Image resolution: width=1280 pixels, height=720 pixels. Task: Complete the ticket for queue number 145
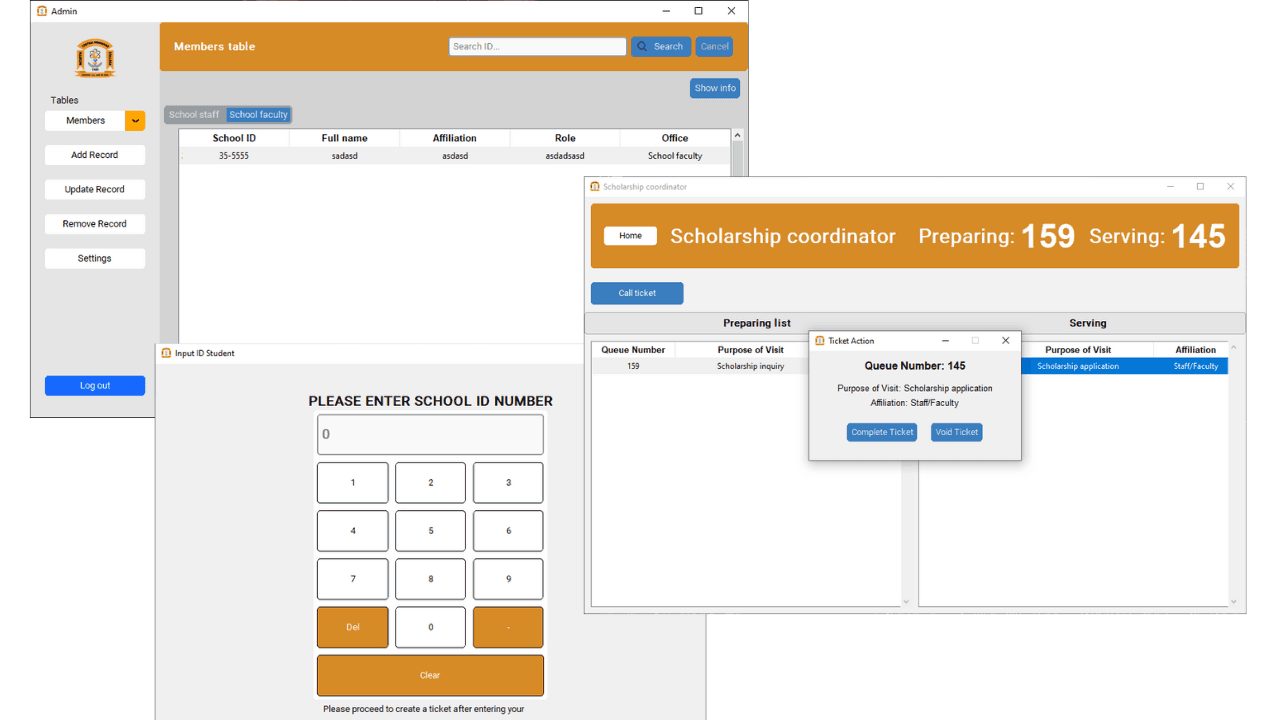881,432
